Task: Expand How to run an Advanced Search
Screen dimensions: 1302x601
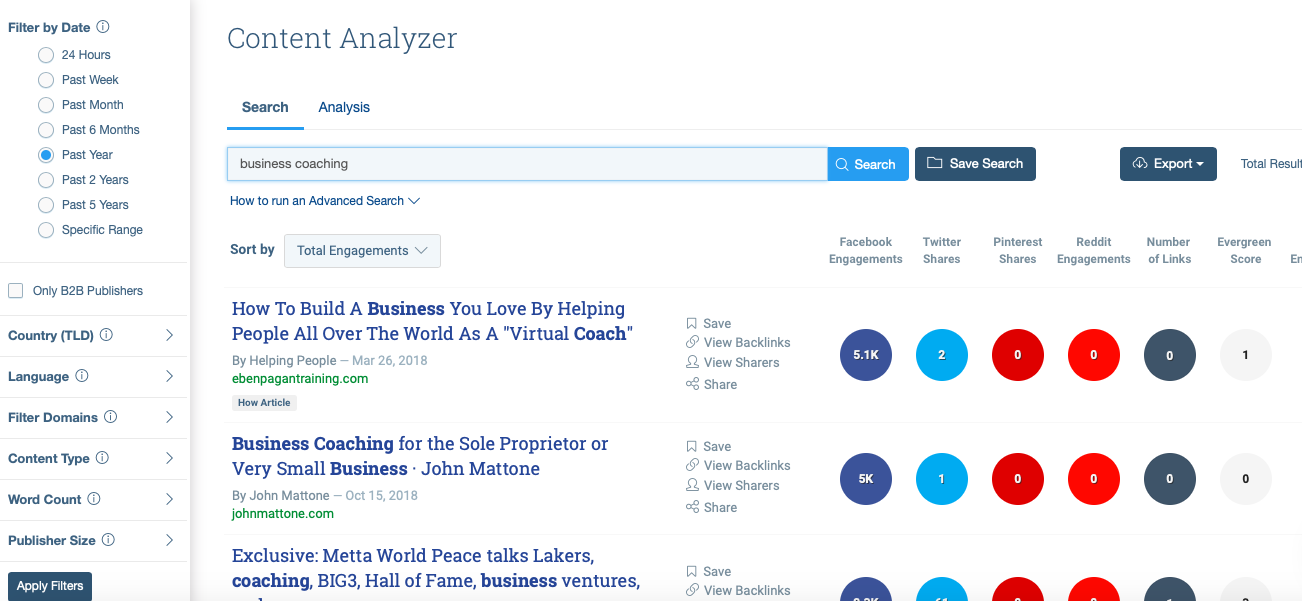Action: (x=325, y=201)
